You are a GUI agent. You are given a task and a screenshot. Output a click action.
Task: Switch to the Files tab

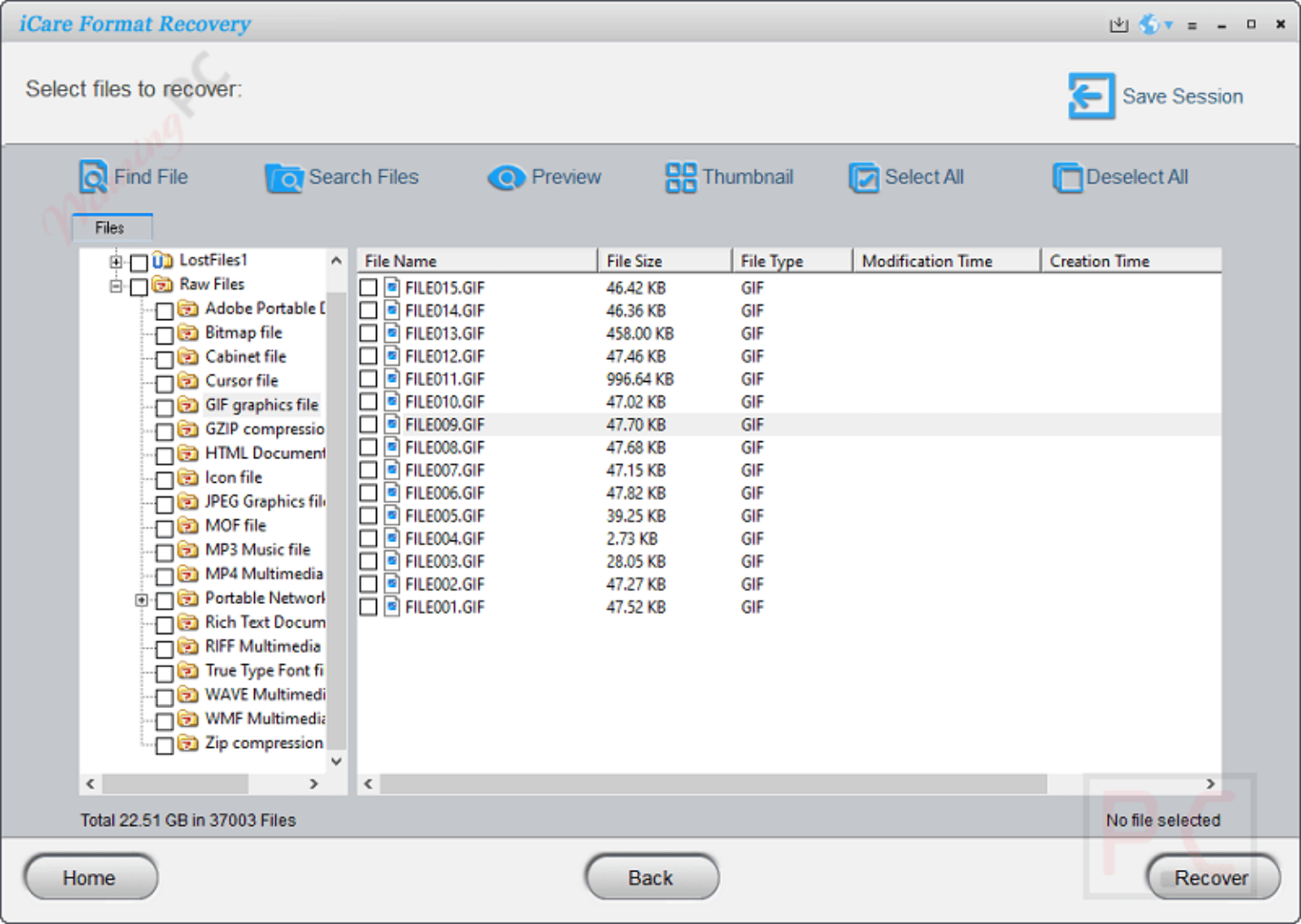(112, 227)
